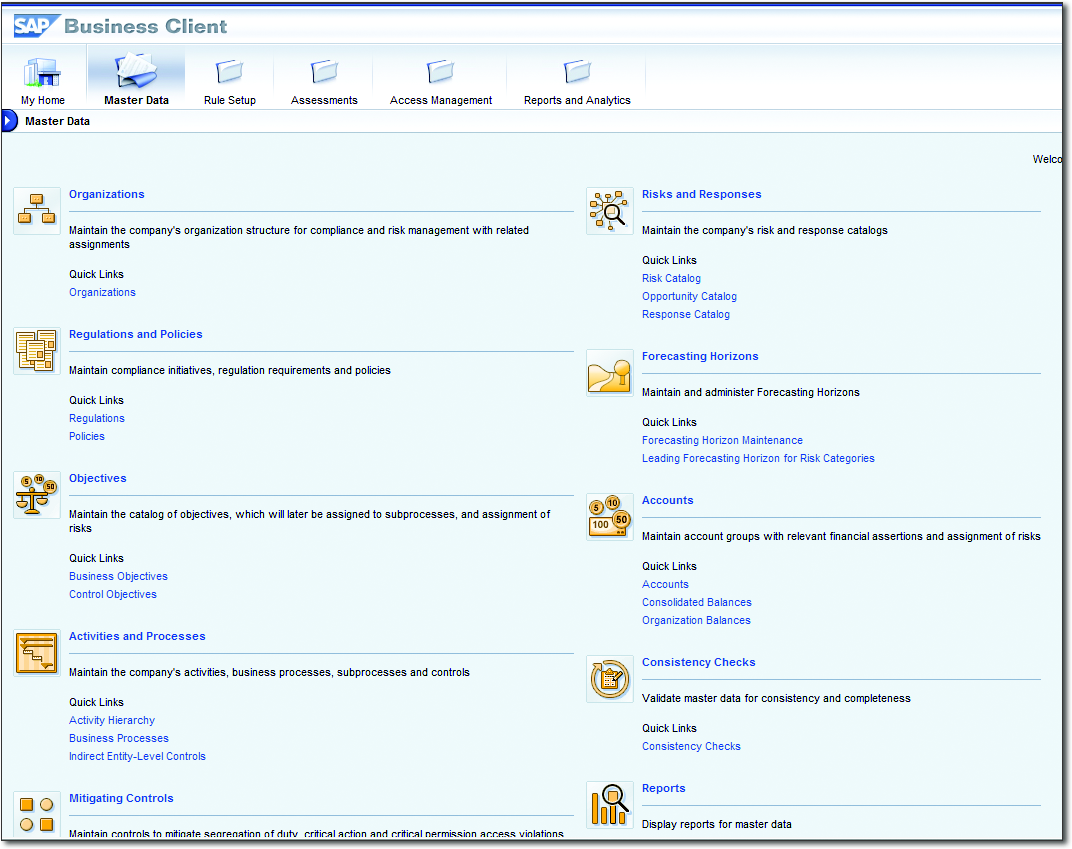Open Forecasting Horizon Maintenance link
This screenshot has width=1072, height=849.
click(x=722, y=441)
